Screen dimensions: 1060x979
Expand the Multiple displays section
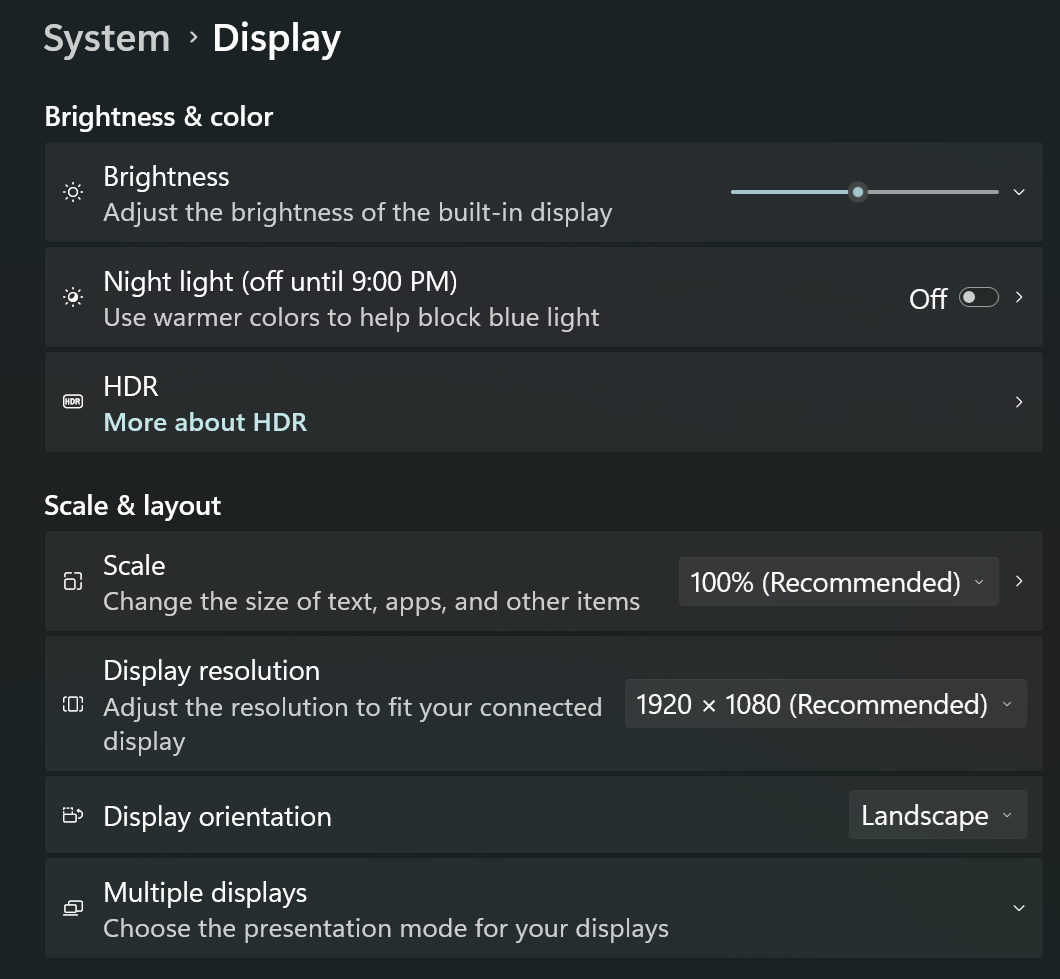pyautogui.click(x=1018, y=908)
